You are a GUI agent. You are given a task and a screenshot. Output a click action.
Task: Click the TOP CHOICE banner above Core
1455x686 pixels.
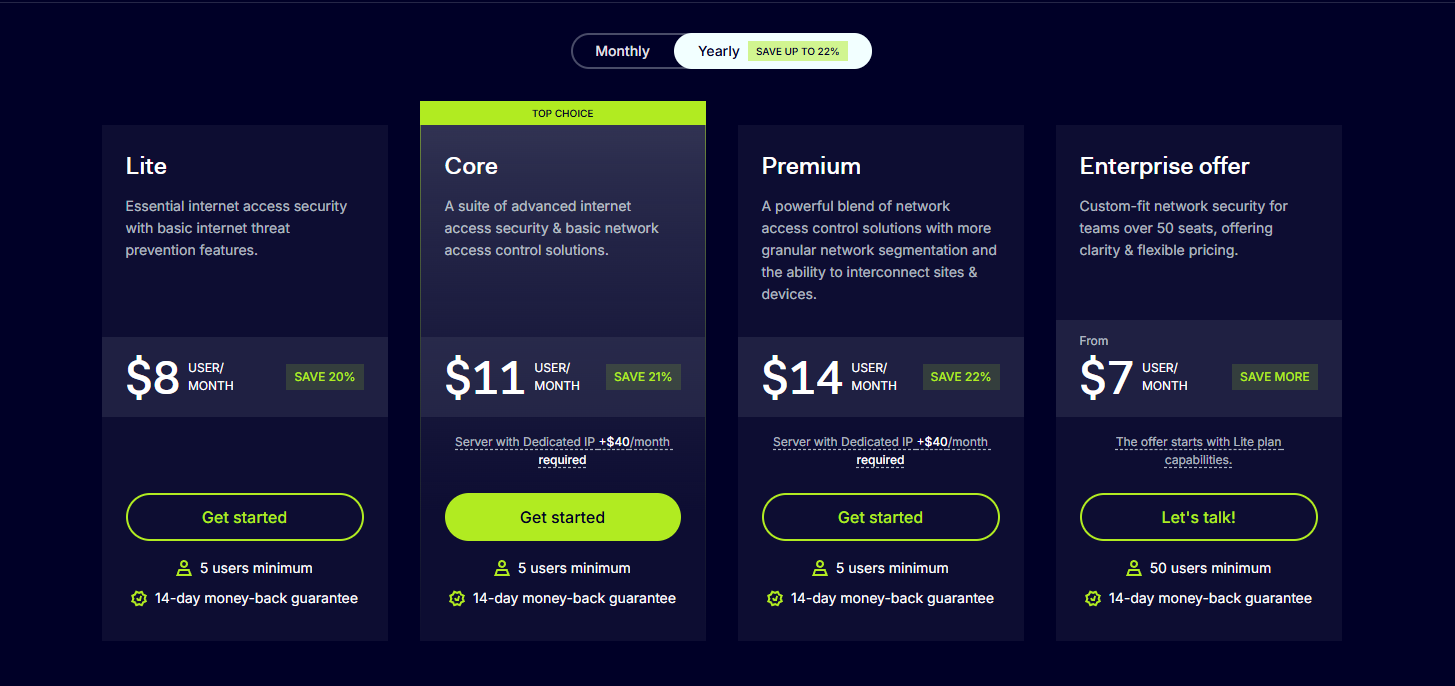pos(563,113)
